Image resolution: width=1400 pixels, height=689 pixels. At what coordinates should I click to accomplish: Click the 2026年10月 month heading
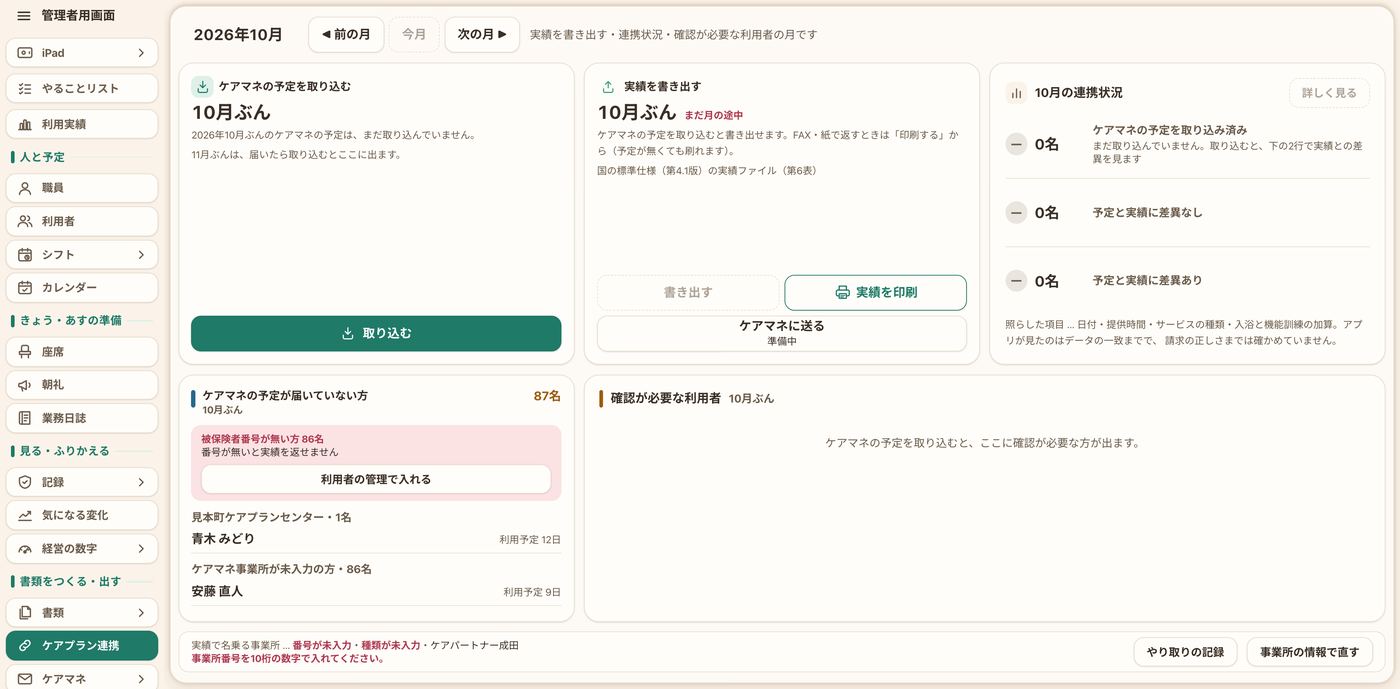pyautogui.click(x=238, y=35)
